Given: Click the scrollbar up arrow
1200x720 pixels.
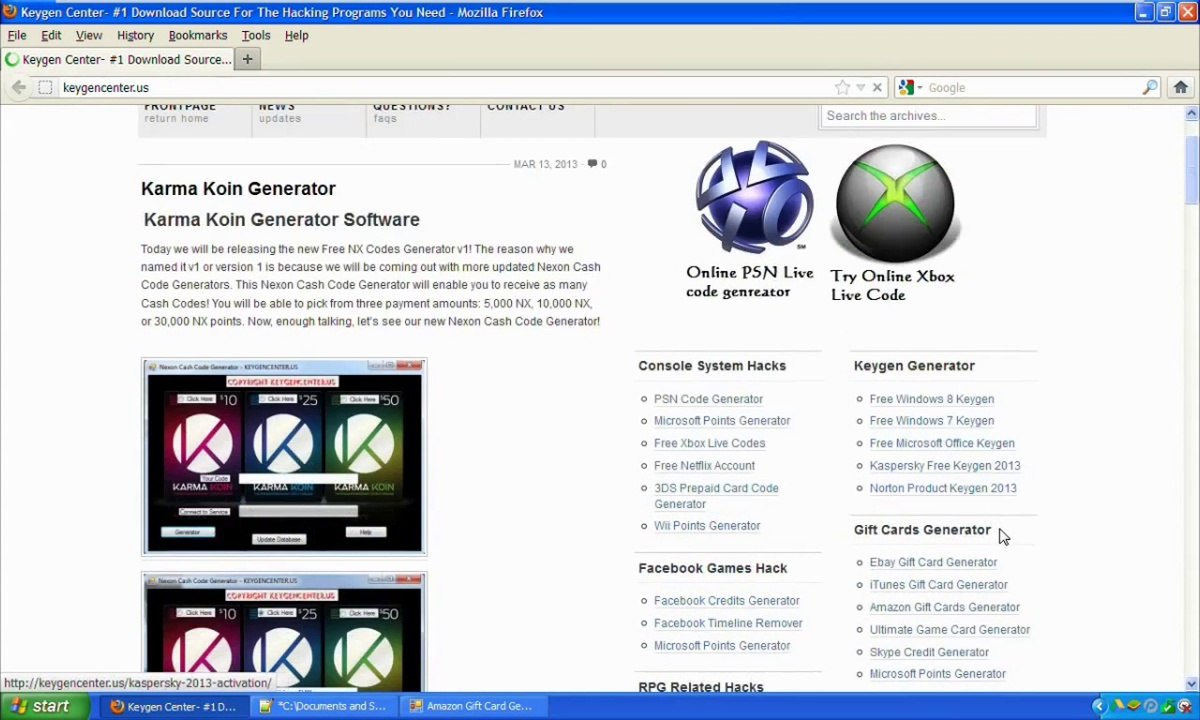Looking at the screenshot, I should click(x=1192, y=113).
